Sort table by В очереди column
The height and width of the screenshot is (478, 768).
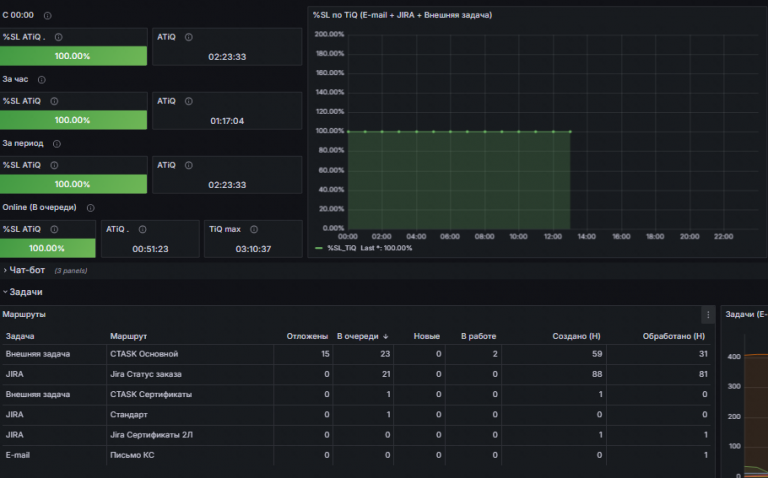tap(362, 336)
